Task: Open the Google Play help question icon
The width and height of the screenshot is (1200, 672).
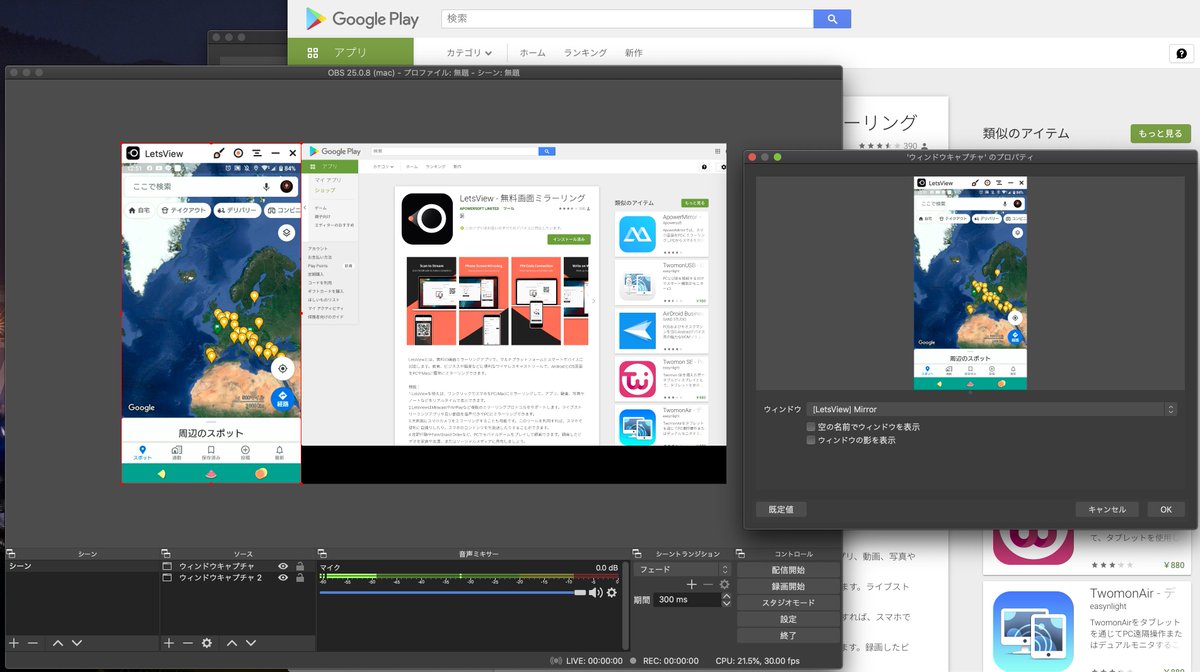Action: [x=1181, y=54]
